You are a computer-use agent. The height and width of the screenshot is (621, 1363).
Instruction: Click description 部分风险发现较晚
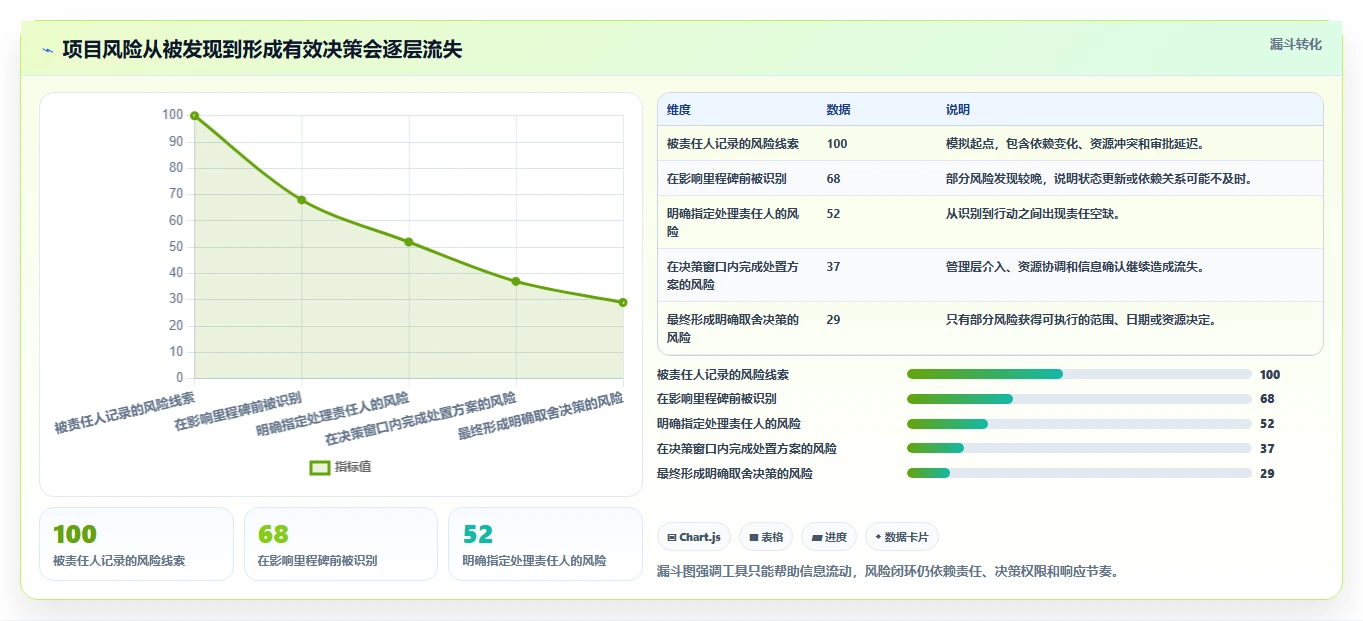pos(1099,179)
